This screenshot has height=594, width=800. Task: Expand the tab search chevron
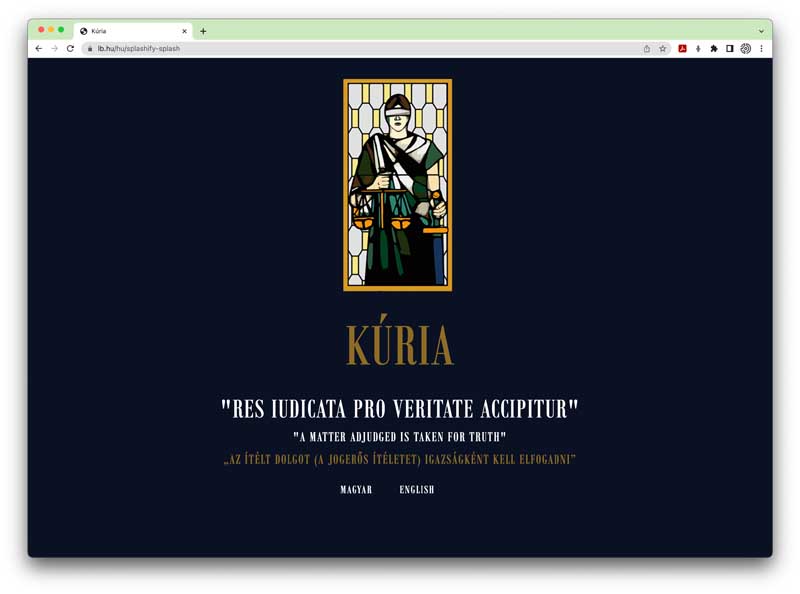(x=761, y=31)
